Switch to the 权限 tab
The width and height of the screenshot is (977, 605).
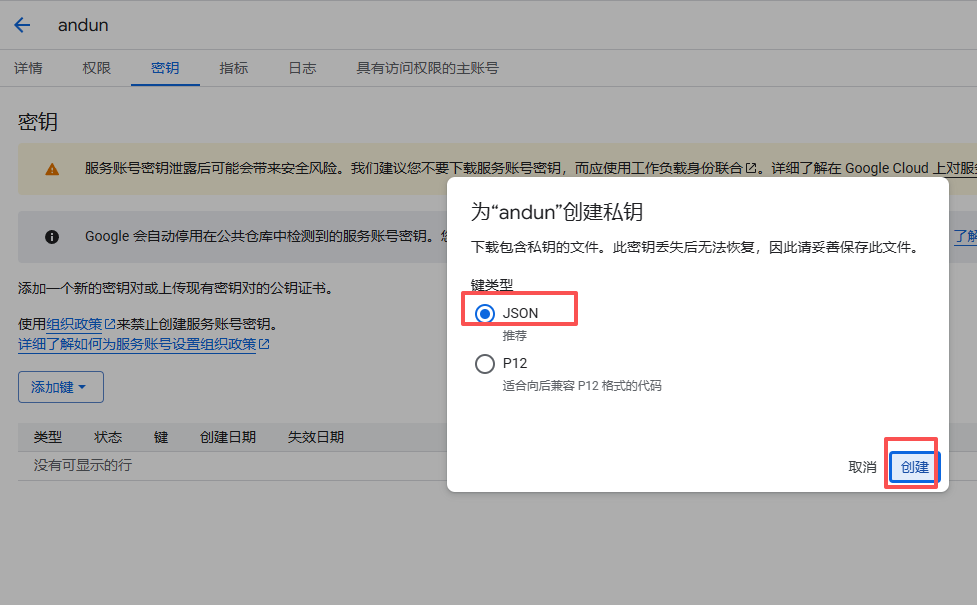[x=97, y=68]
